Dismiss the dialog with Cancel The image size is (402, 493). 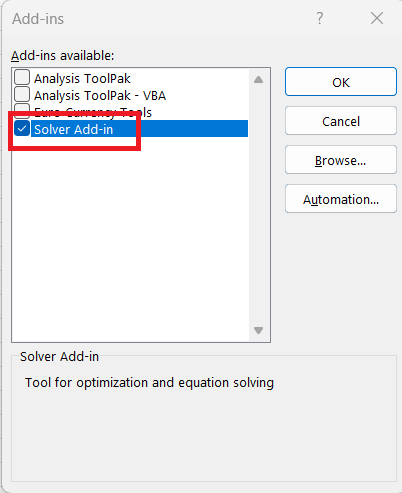click(x=341, y=121)
